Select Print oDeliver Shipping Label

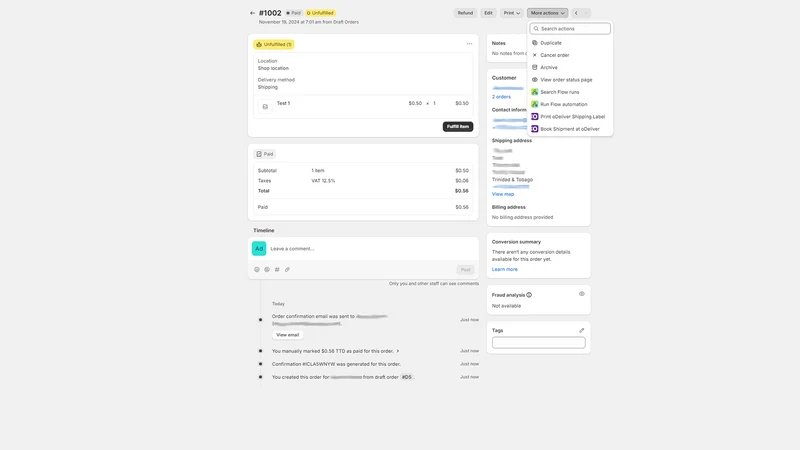570,116
